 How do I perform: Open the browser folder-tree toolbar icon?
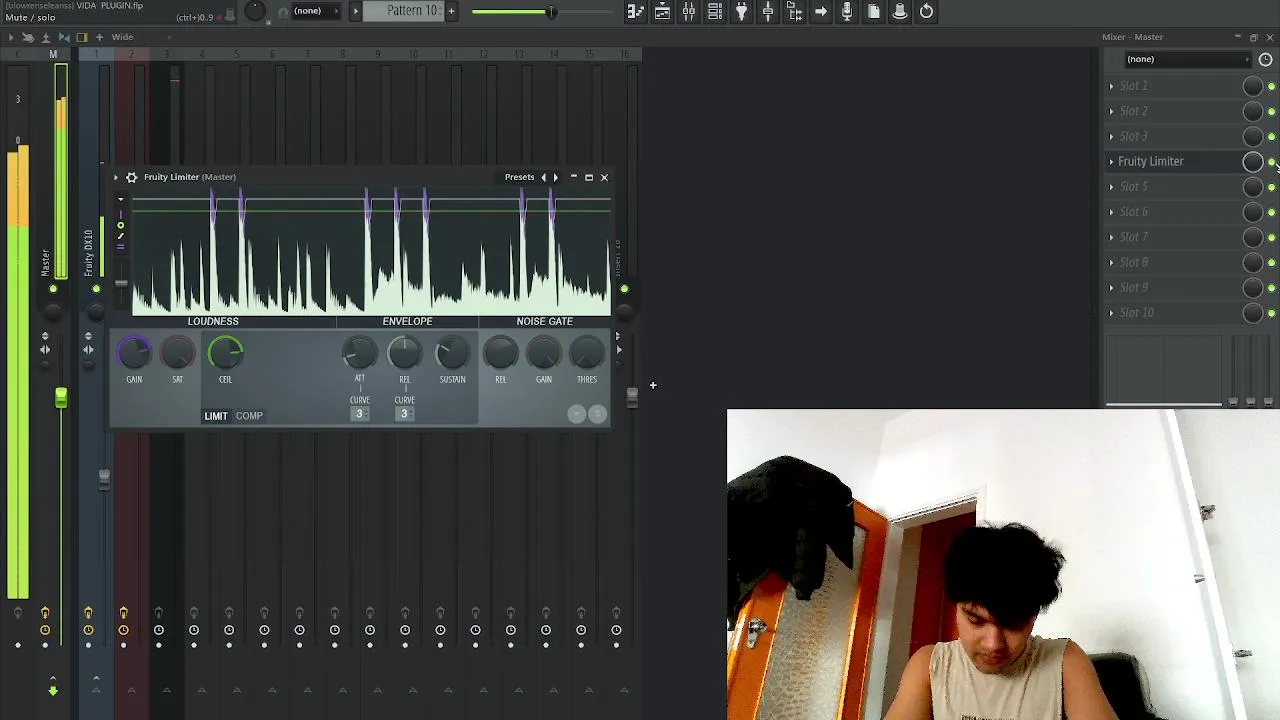pyautogui.click(x=795, y=12)
